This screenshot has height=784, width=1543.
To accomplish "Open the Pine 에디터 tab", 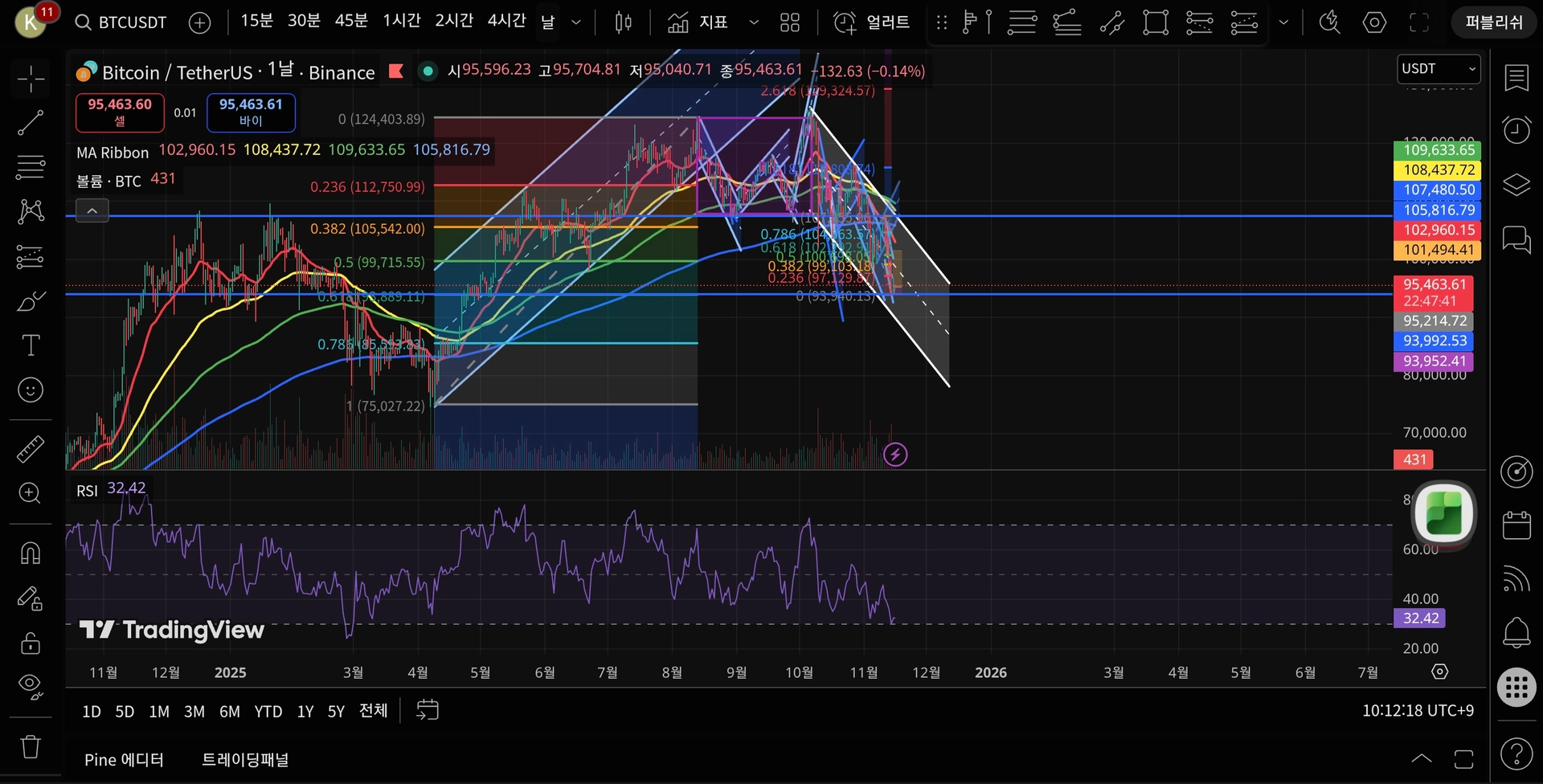I will (124, 760).
